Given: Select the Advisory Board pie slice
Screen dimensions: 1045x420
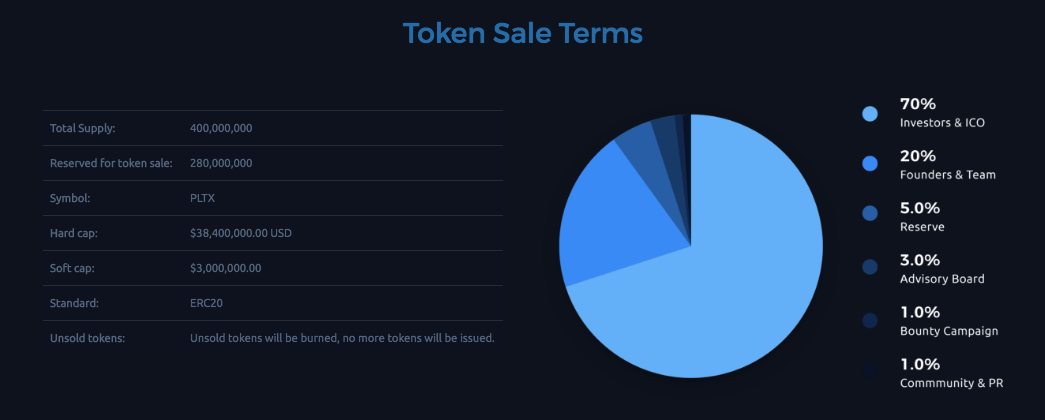Looking at the screenshot, I should (x=666, y=130).
